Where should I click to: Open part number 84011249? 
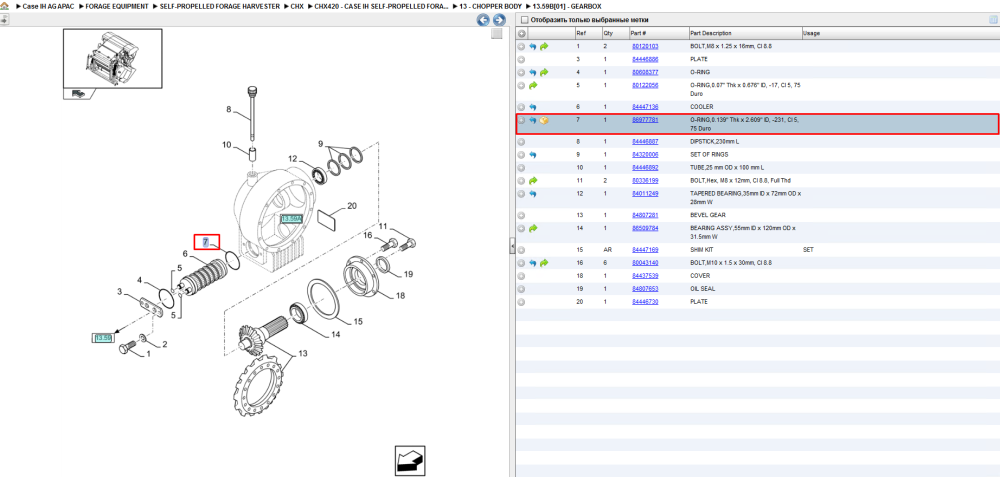645,193
